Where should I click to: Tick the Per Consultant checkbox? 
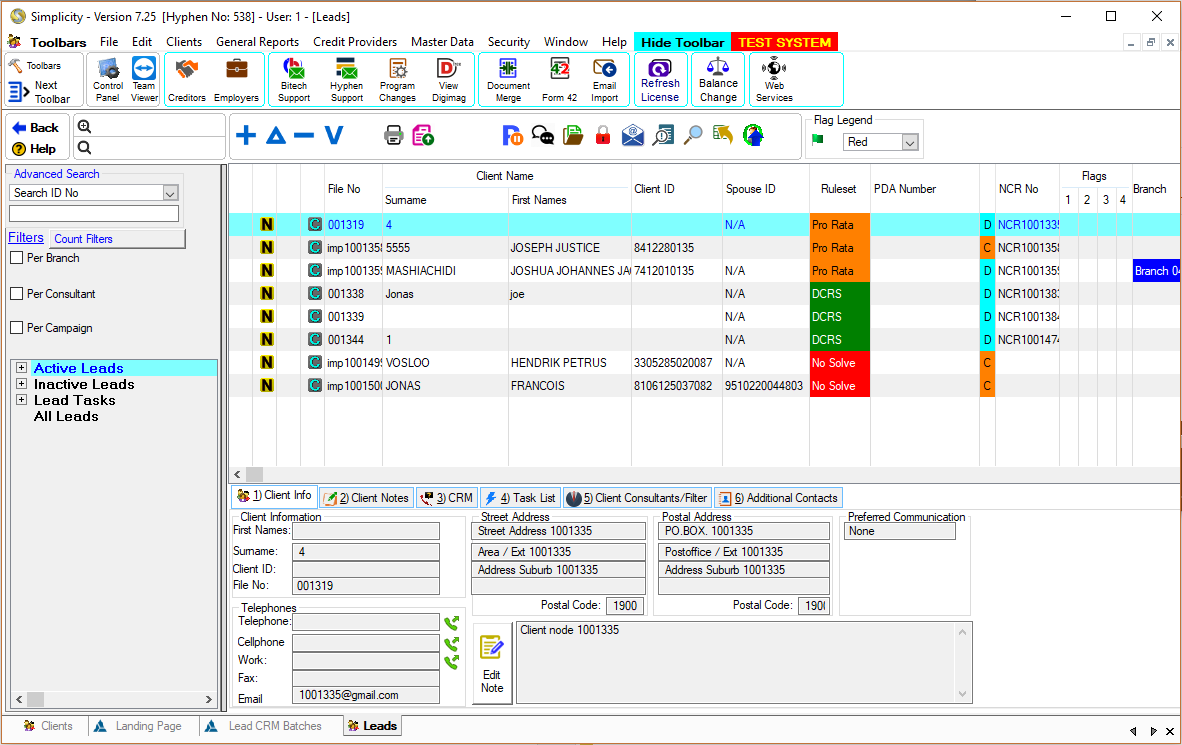point(16,294)
